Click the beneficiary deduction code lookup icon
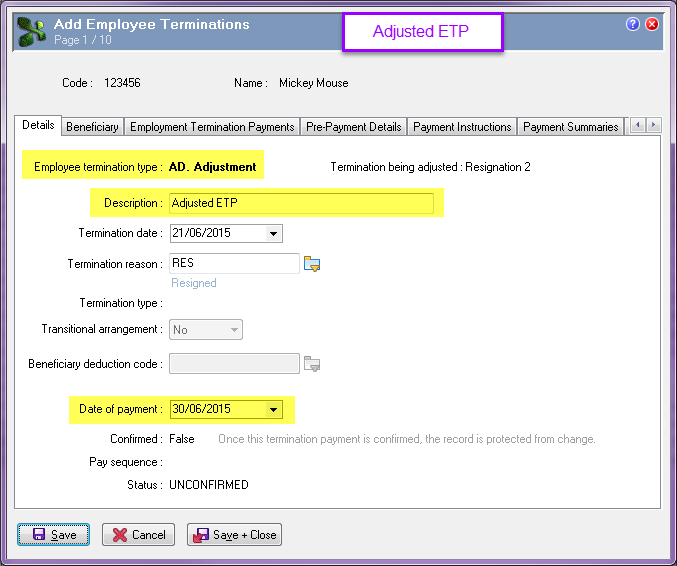This screenshot has width=677, height=566. (x=312, y=364)
